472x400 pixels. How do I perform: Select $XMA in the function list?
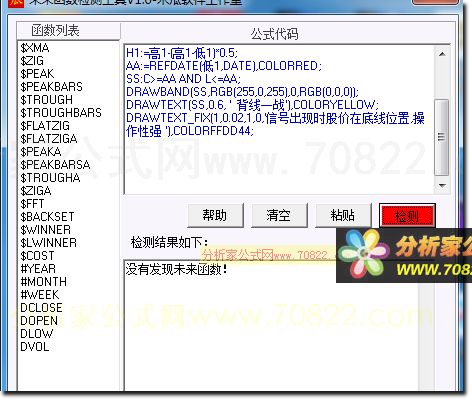click(x=35, y=48)
